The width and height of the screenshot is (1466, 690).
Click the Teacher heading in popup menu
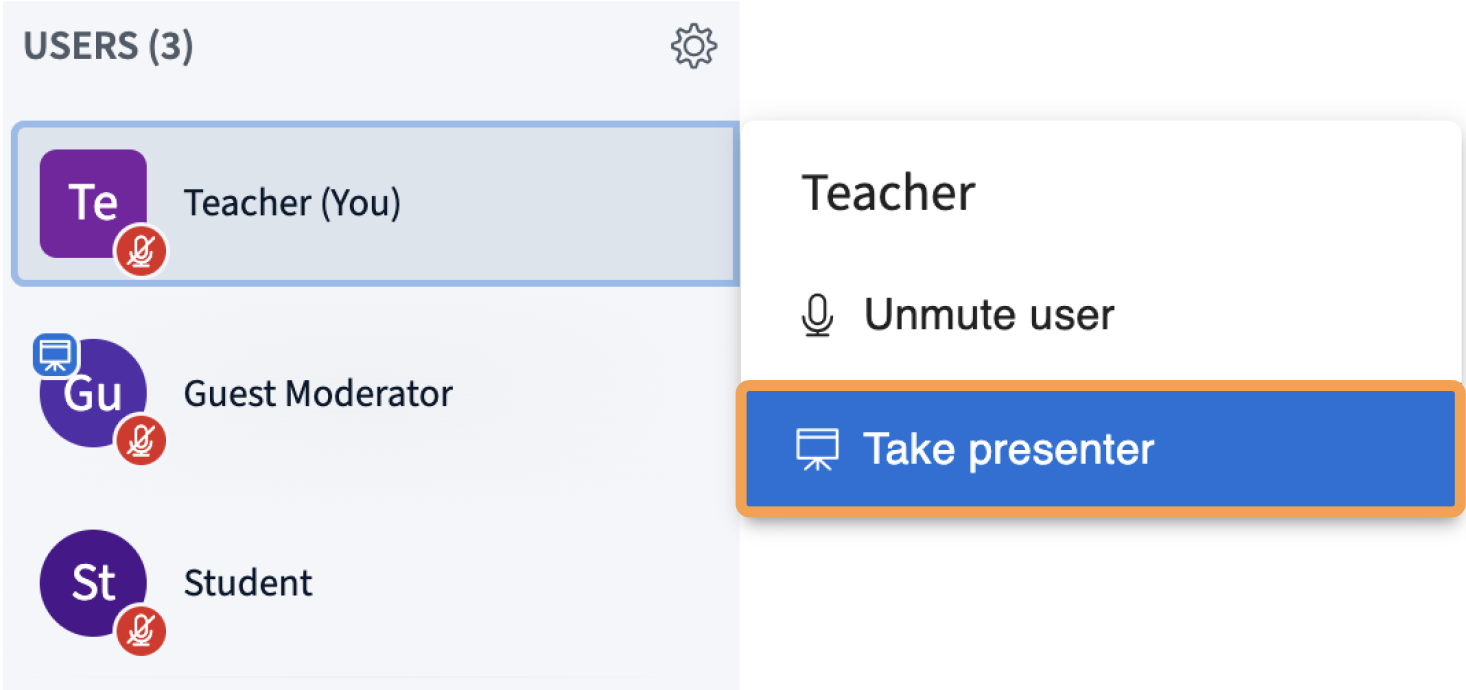click(888, 193)
